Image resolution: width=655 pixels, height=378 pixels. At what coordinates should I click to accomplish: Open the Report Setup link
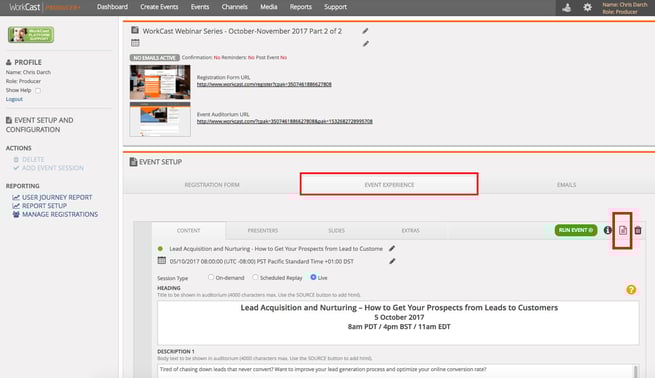44,206
